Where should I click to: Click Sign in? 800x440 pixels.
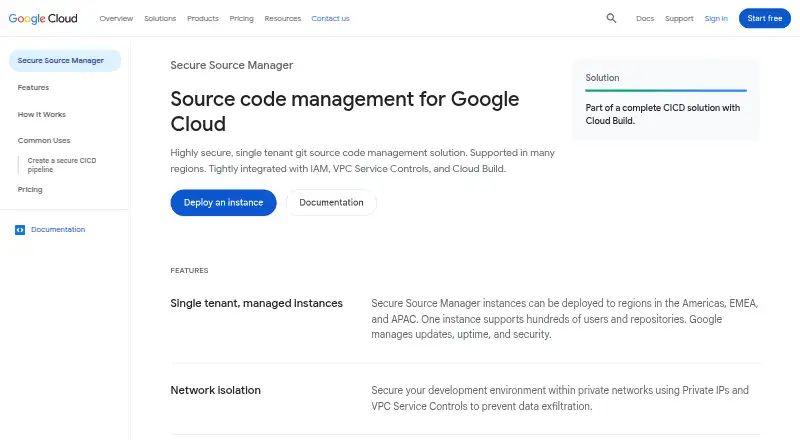(x=716, y=18)
